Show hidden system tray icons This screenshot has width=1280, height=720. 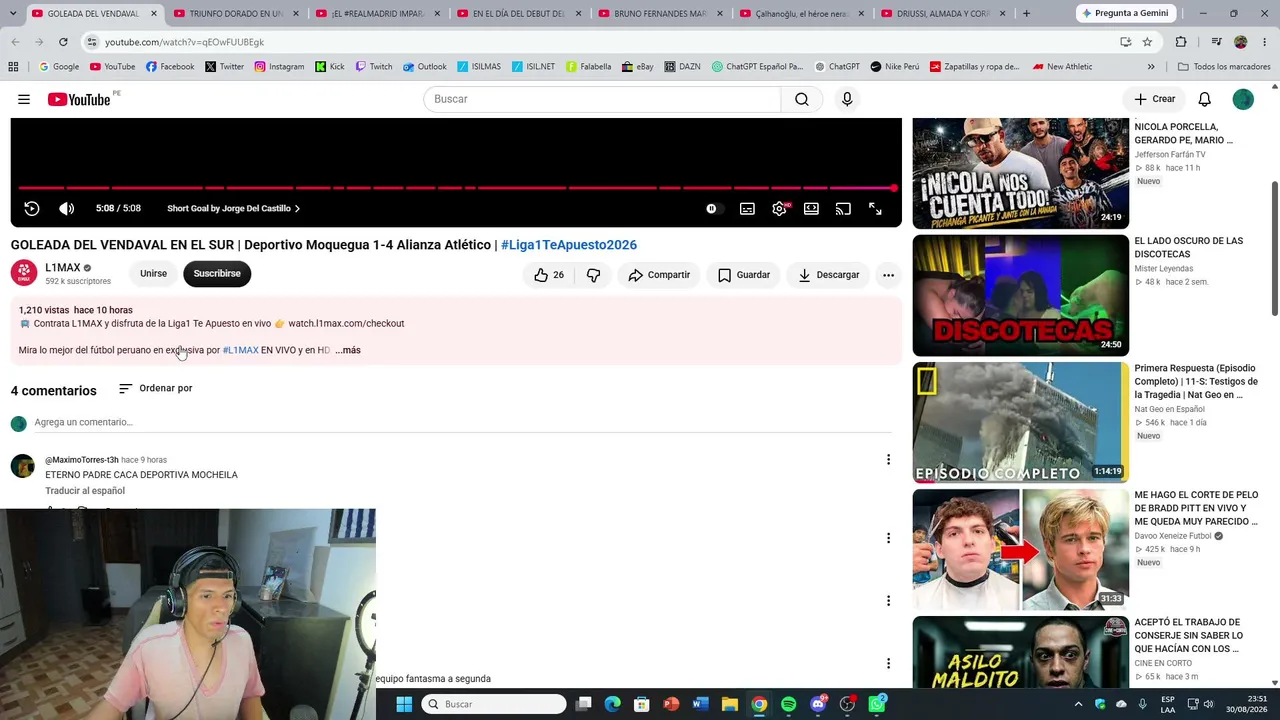(1078, 704)
